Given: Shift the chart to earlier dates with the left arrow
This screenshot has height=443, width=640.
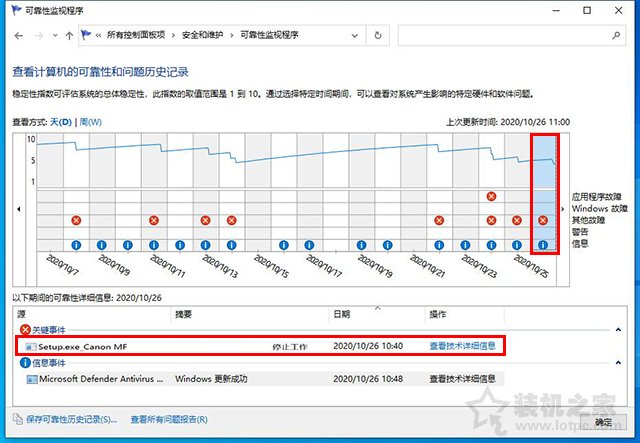Looking at the screenshot, I should pos(19,209).
